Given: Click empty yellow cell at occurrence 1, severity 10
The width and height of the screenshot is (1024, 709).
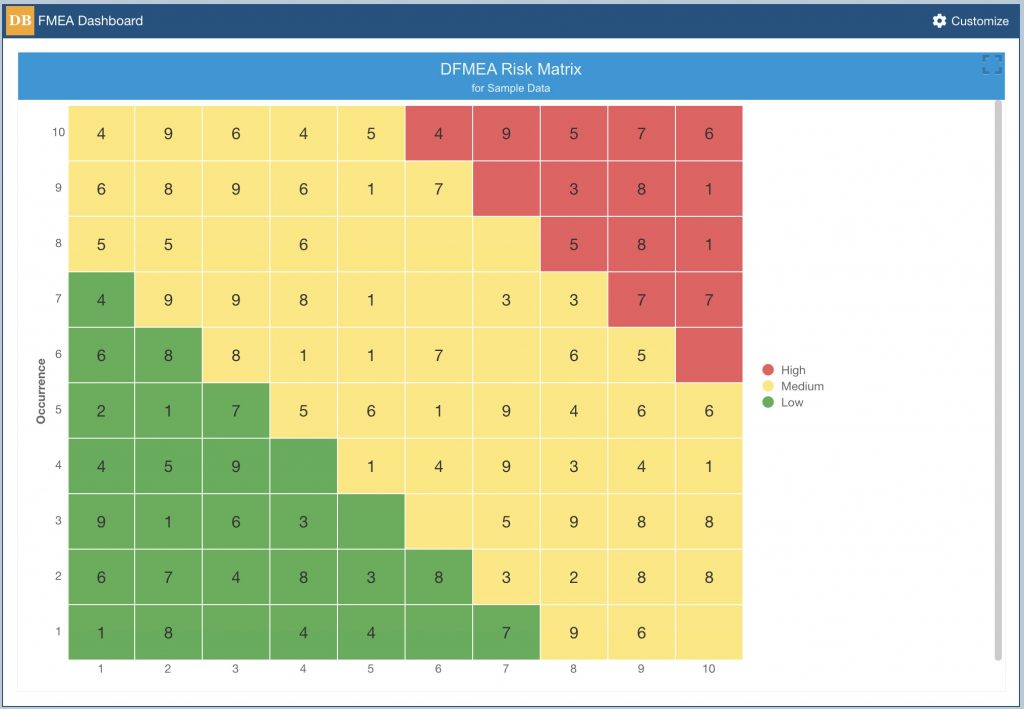Looking at the screenshot, I should (709, 633).
